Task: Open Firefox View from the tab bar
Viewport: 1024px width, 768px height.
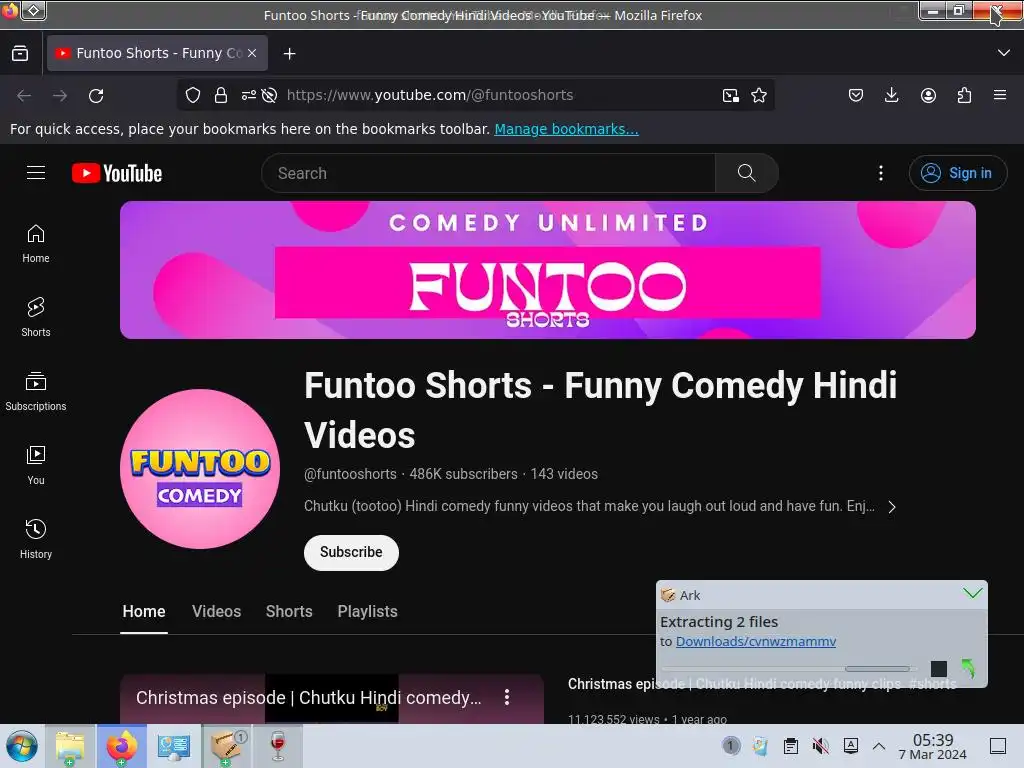Action: click(x=20, y=54)
